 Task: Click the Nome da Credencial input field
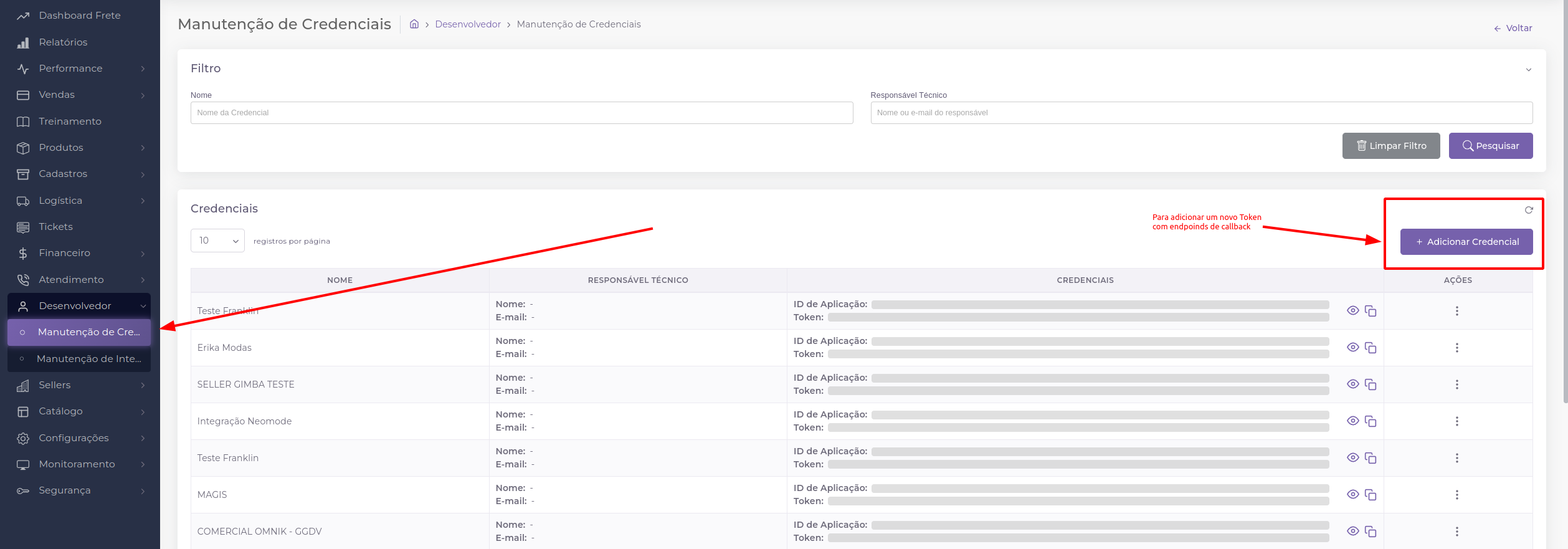(521, 113)
